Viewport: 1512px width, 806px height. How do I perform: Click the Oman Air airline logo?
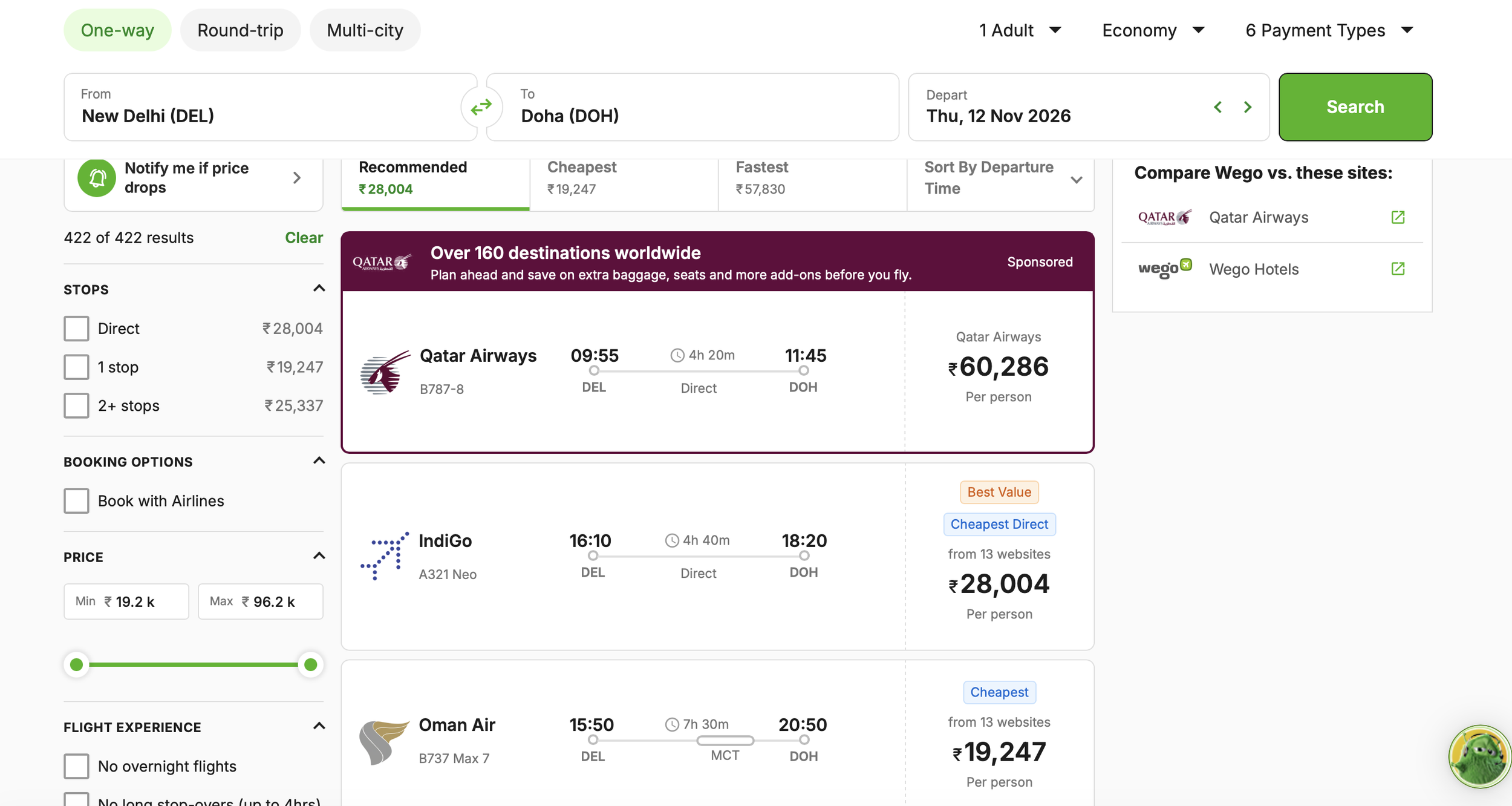(383, 742)
